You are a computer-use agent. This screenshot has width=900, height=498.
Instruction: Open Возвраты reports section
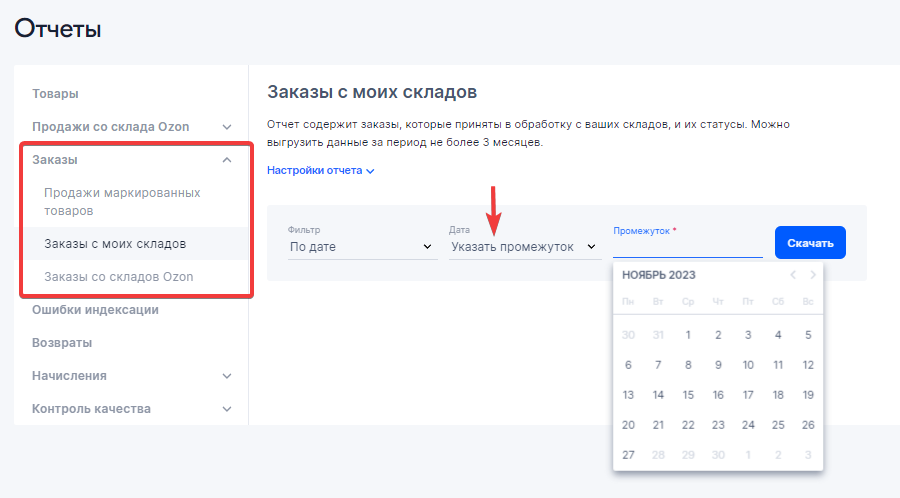click(x=62, y=343)
